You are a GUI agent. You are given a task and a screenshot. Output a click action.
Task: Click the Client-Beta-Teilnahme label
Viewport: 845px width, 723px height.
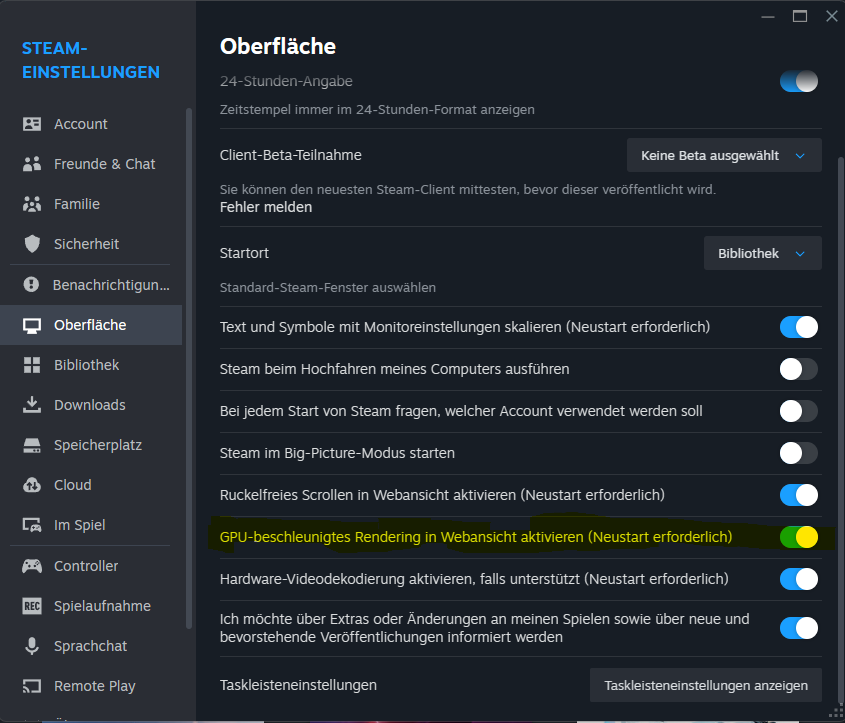point(290,155)
